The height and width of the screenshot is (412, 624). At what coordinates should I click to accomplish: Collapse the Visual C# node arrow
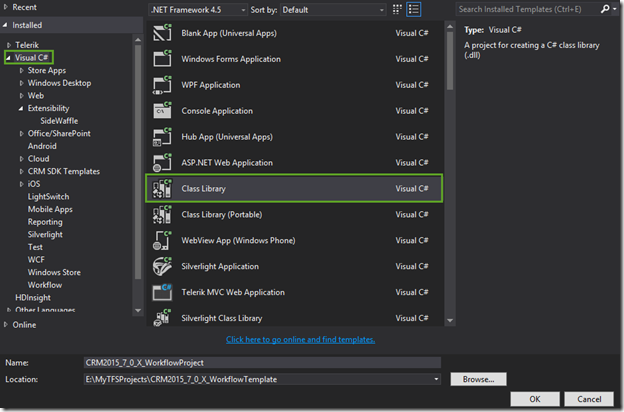[x=8, y=58]
